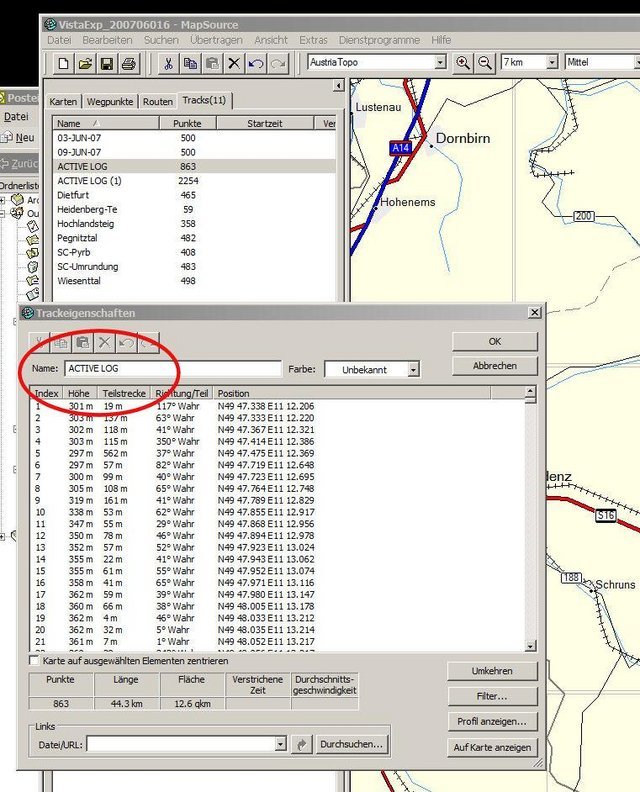The width and height of the screenshot is (640, 792).
Task: Click the Datei/URL input field
Action: (181, 744)
